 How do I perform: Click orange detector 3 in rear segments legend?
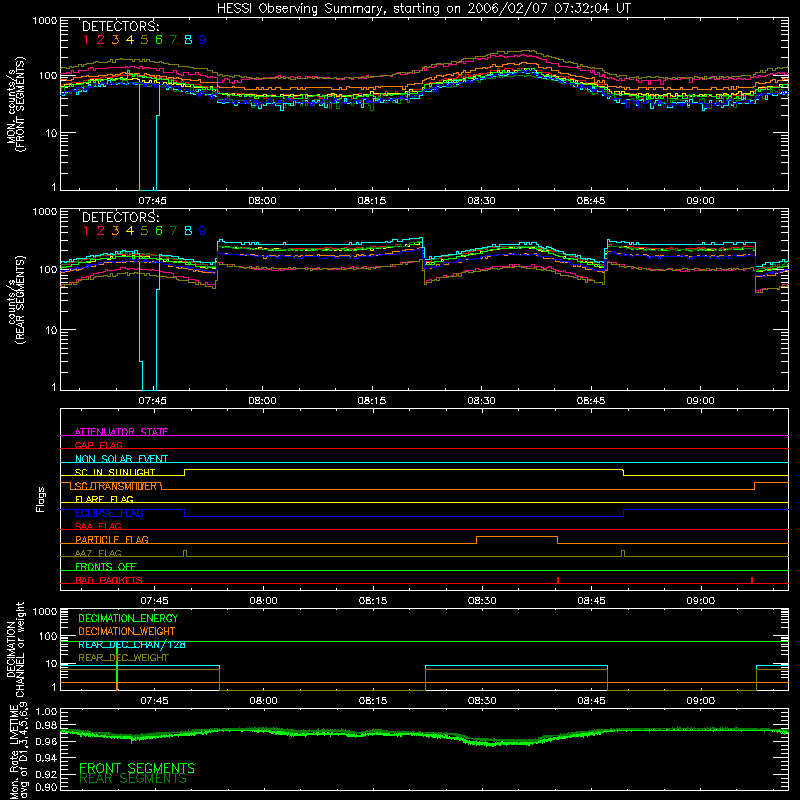[115, 231]
